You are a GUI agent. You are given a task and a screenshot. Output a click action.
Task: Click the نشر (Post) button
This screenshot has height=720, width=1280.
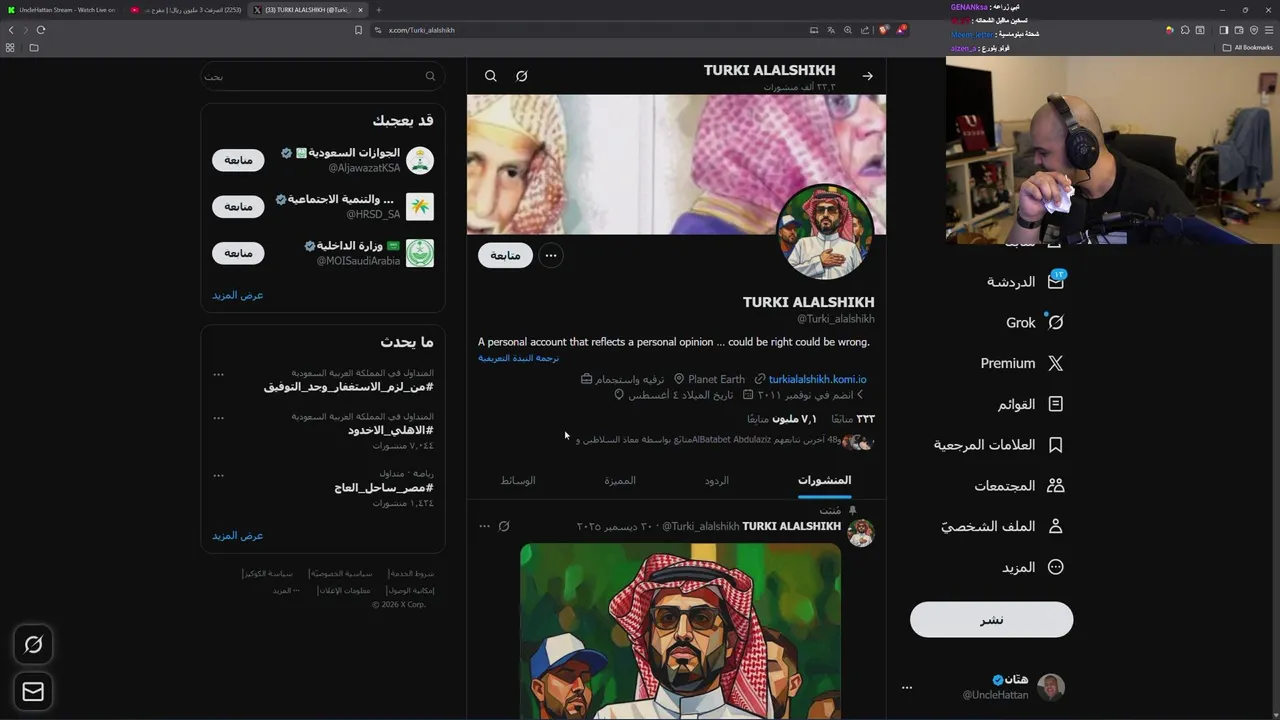991,620
